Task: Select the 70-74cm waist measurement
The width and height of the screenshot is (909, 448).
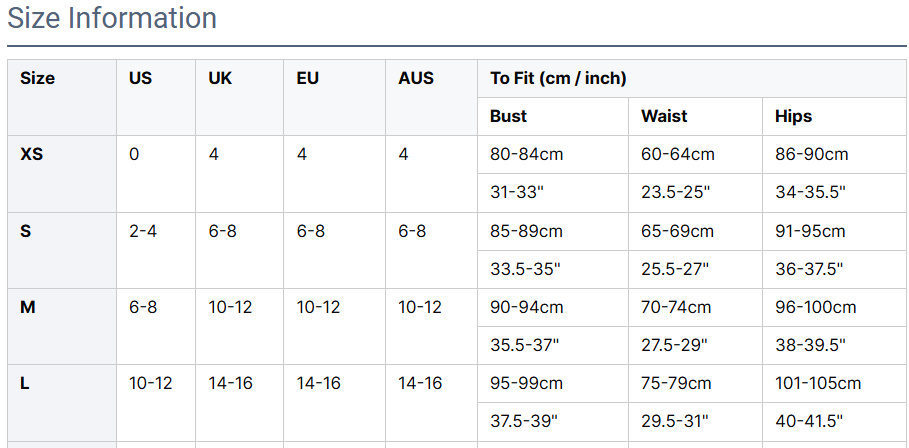Action: pos(677,307)
